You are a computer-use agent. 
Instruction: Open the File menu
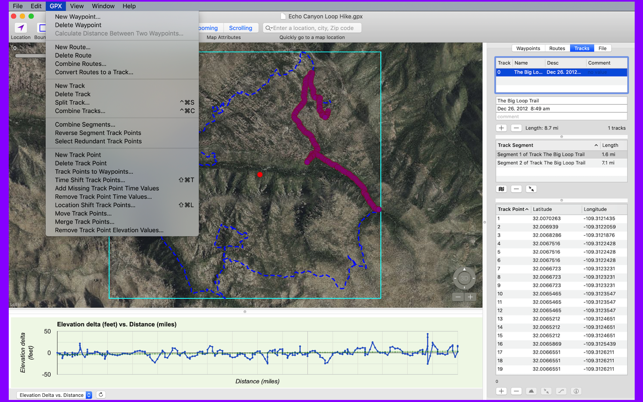18,6
